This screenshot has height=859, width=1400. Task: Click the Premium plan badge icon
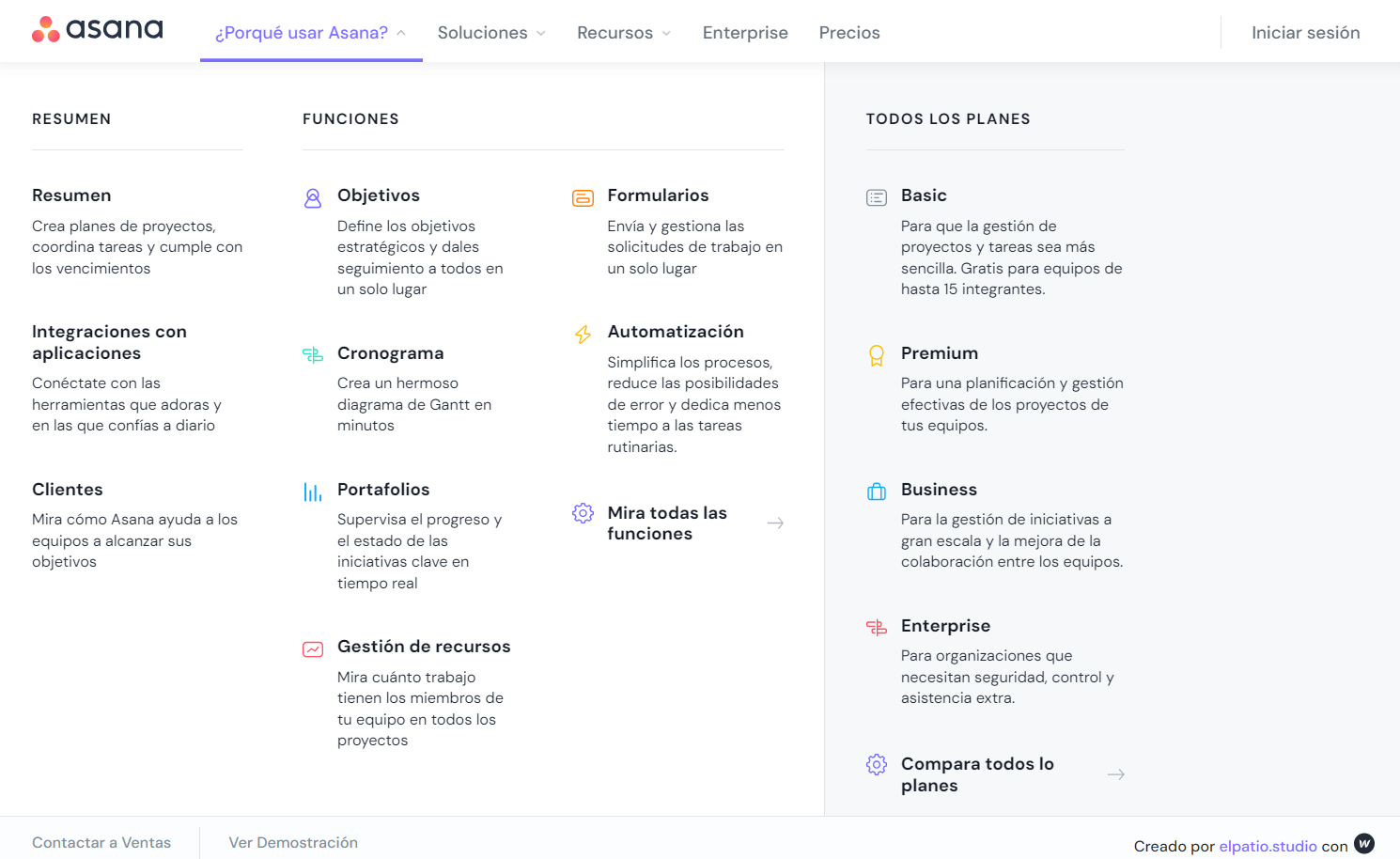pyautogui.click(x=877, y=355)
